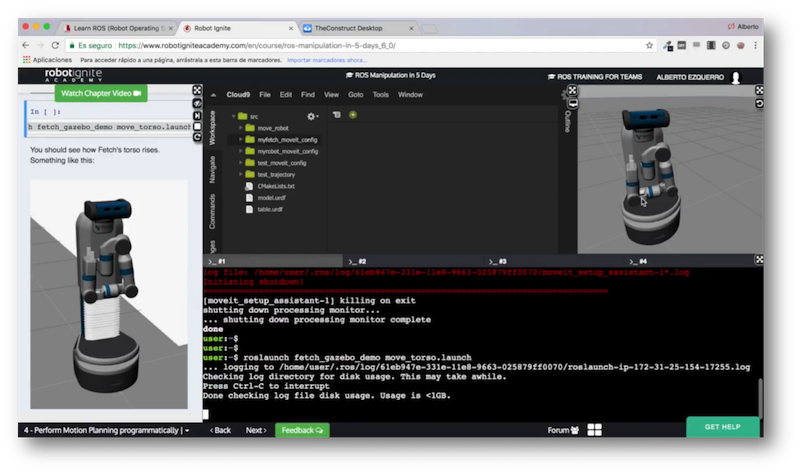Expand the myfetch_moveit_config folder
The height and width of the screenshot is (474, 800).
(241, 140)
